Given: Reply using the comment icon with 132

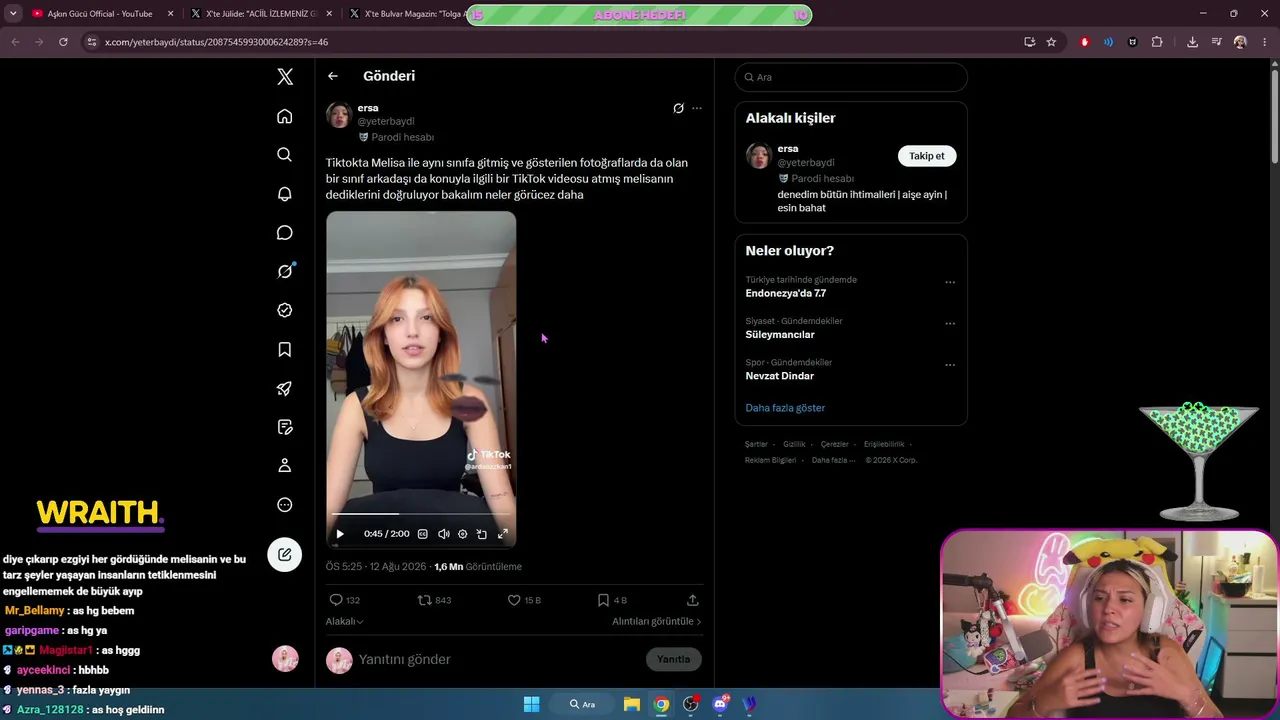Looking at the screenshot, I should (x=345, y=600).
